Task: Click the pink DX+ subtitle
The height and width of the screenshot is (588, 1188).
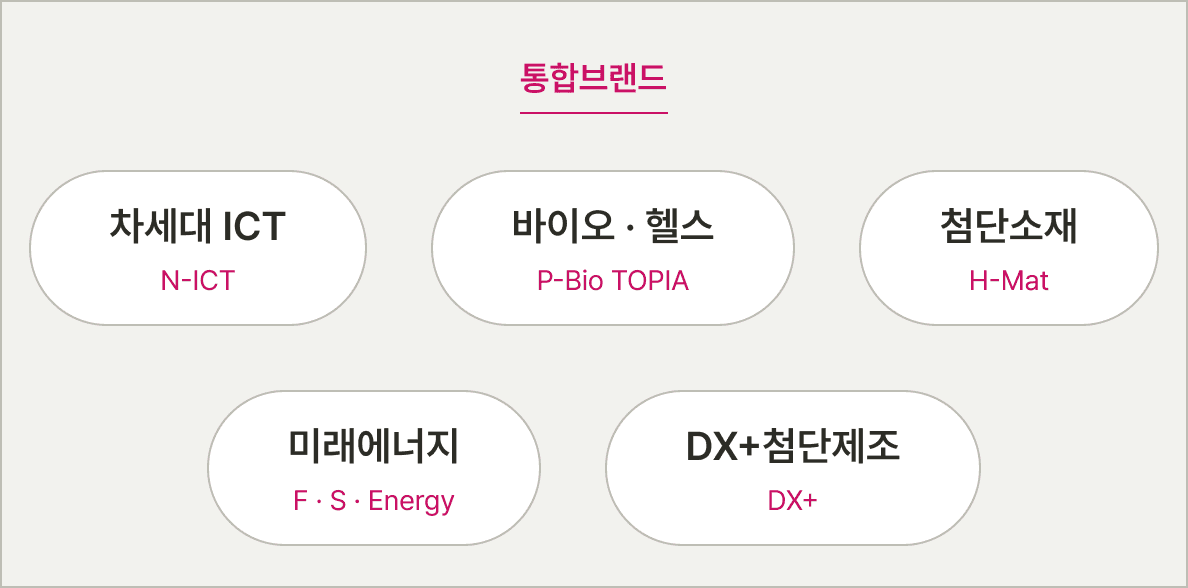Action: 793,501
